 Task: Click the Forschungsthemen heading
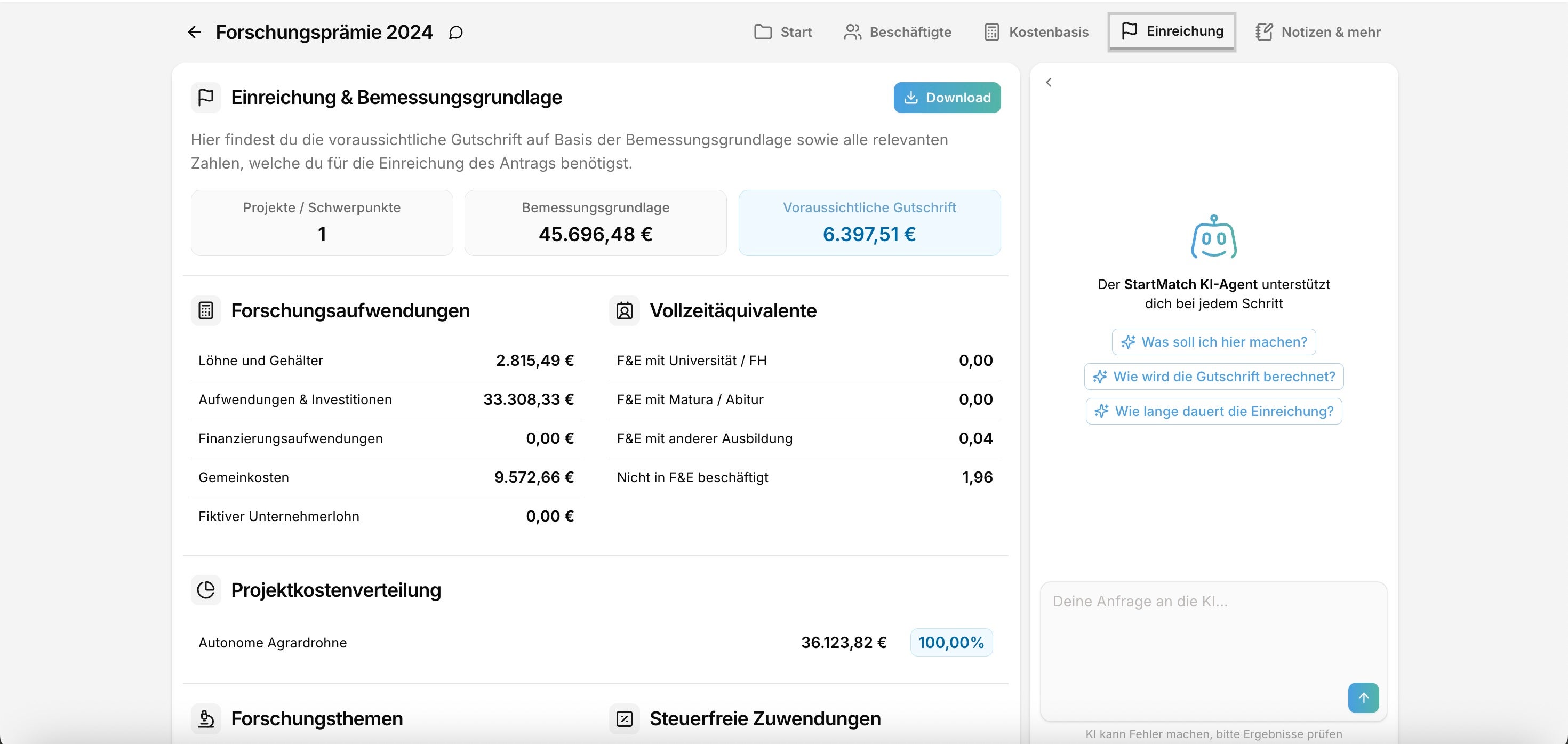(317, 718)
